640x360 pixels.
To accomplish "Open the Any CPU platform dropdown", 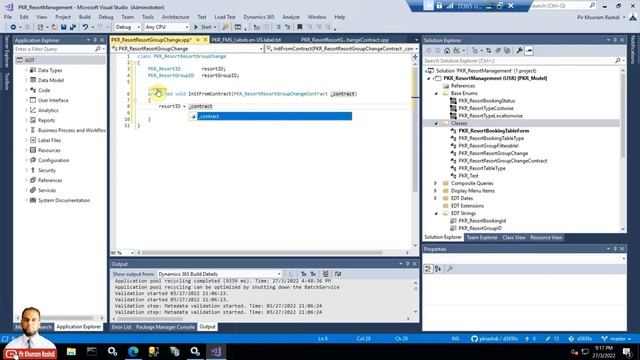I will pyautogui.click(x=167, y=27).
